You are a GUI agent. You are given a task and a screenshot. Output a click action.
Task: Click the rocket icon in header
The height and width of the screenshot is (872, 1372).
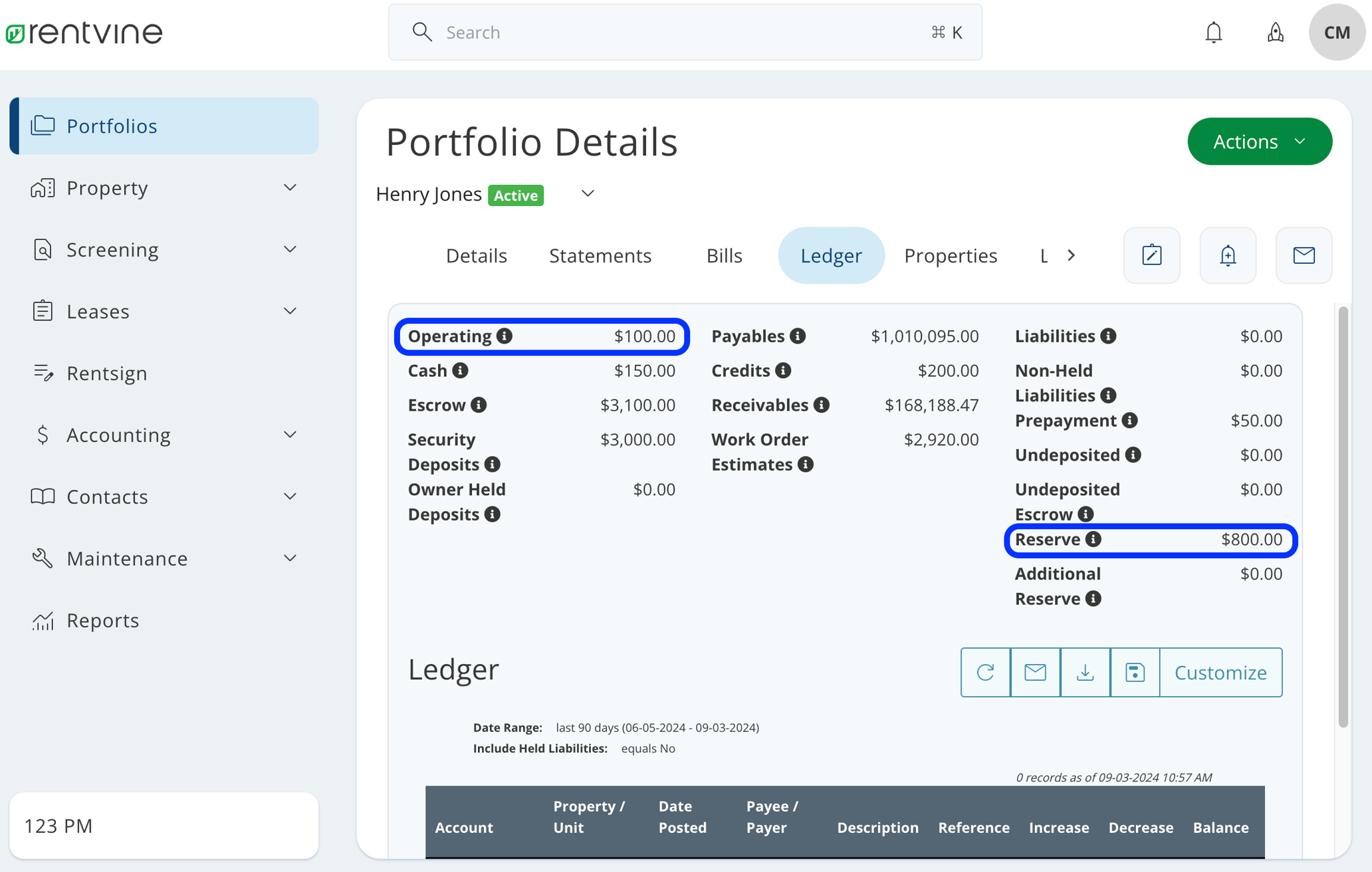1275,32
